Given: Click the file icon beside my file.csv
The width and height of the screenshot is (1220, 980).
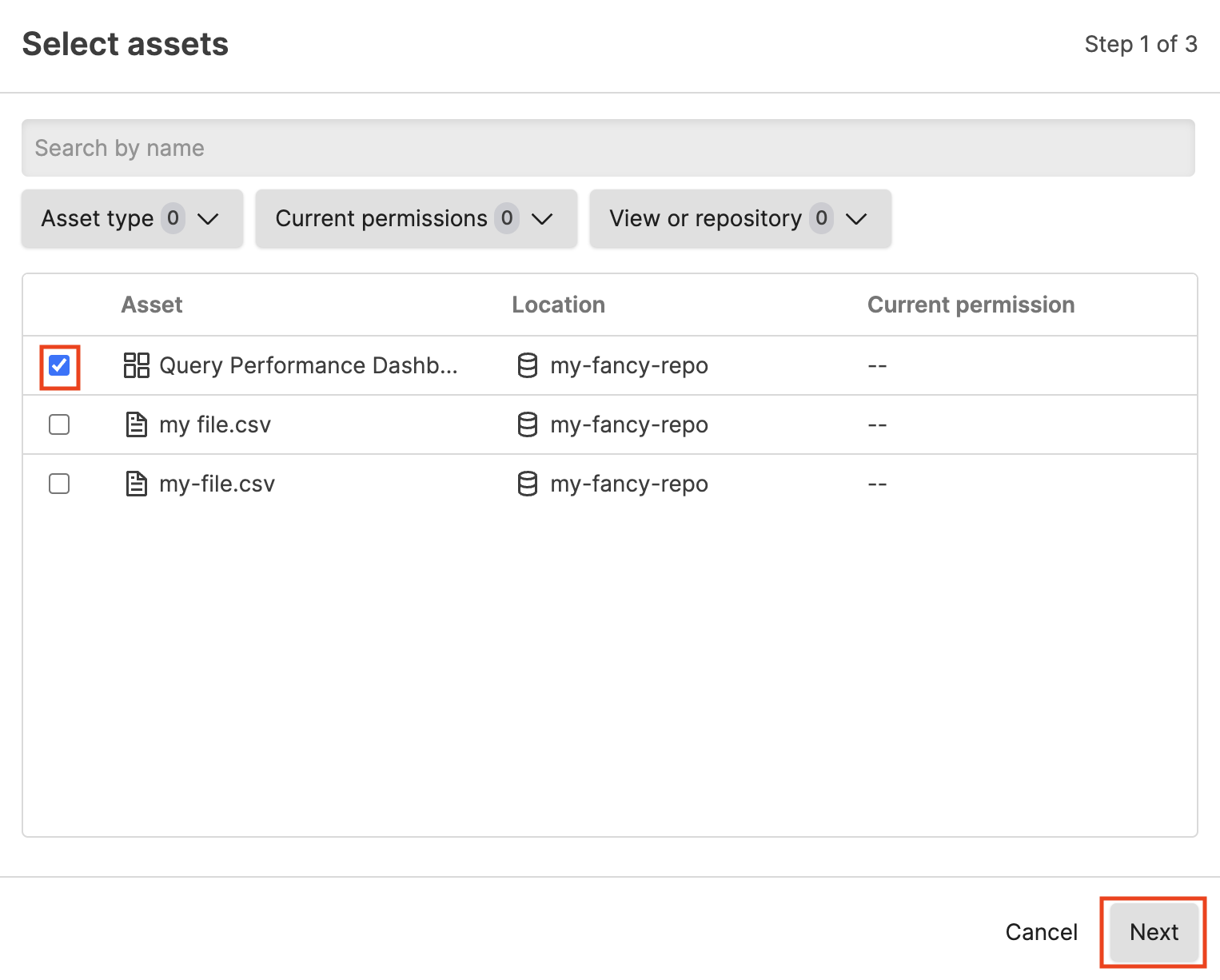Looking at the screenshot, I should (x=136, y=424).
